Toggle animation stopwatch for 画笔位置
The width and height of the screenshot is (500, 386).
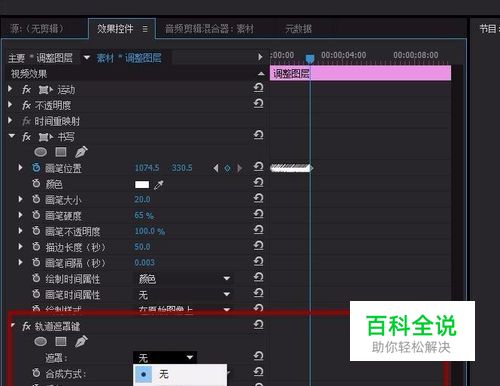coord(36,168)
